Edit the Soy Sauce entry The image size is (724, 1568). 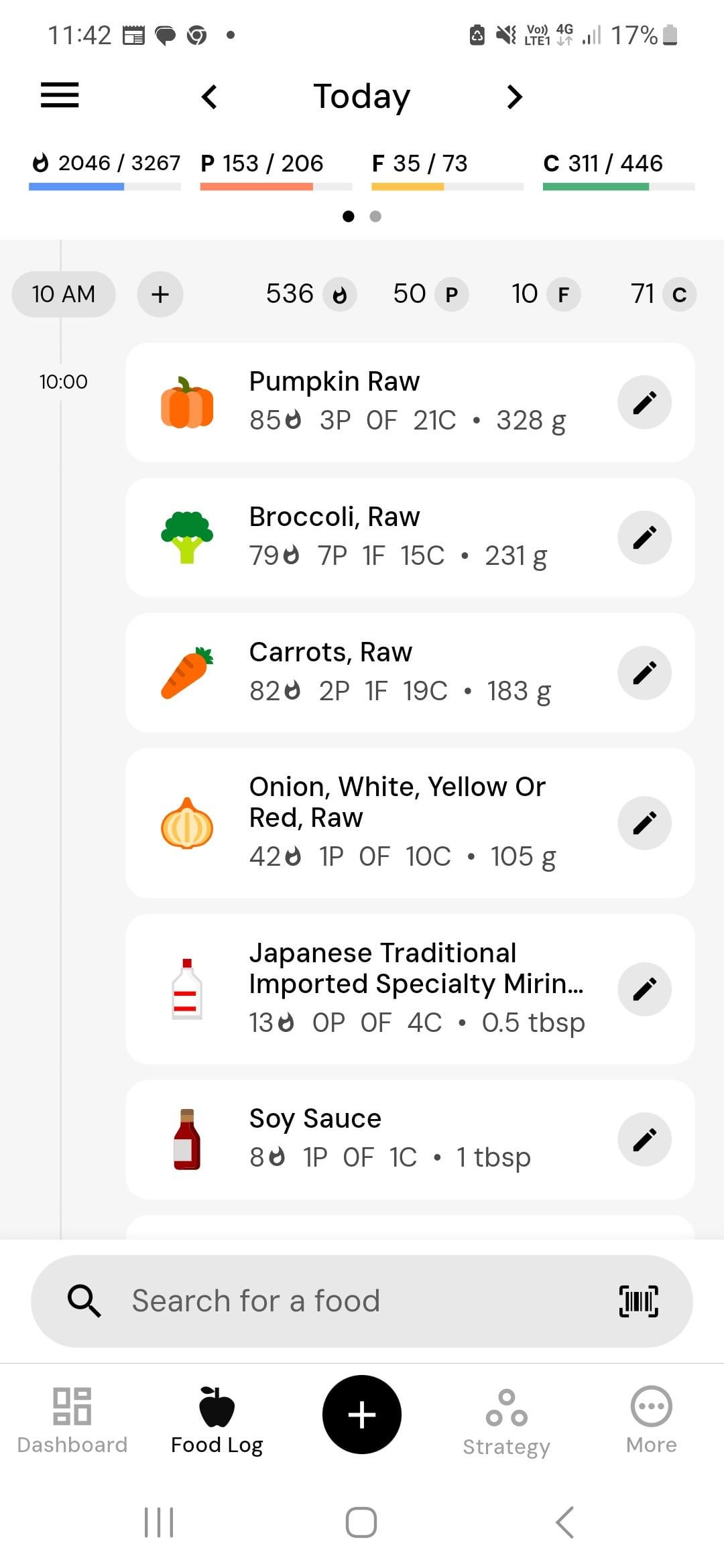tap(644, 1139)
